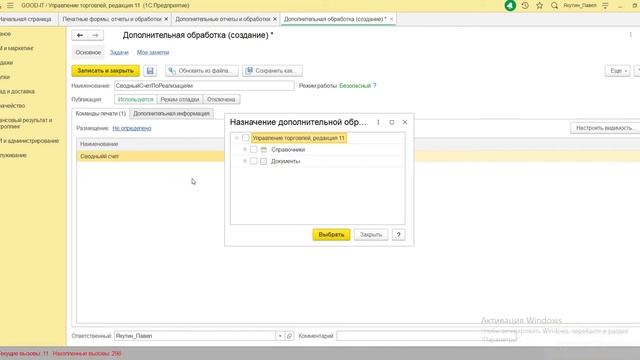The height and width of the screenshot is (360, 640).
Task: Click Записать и закрыть button
Action: click(x=106, y=71)
